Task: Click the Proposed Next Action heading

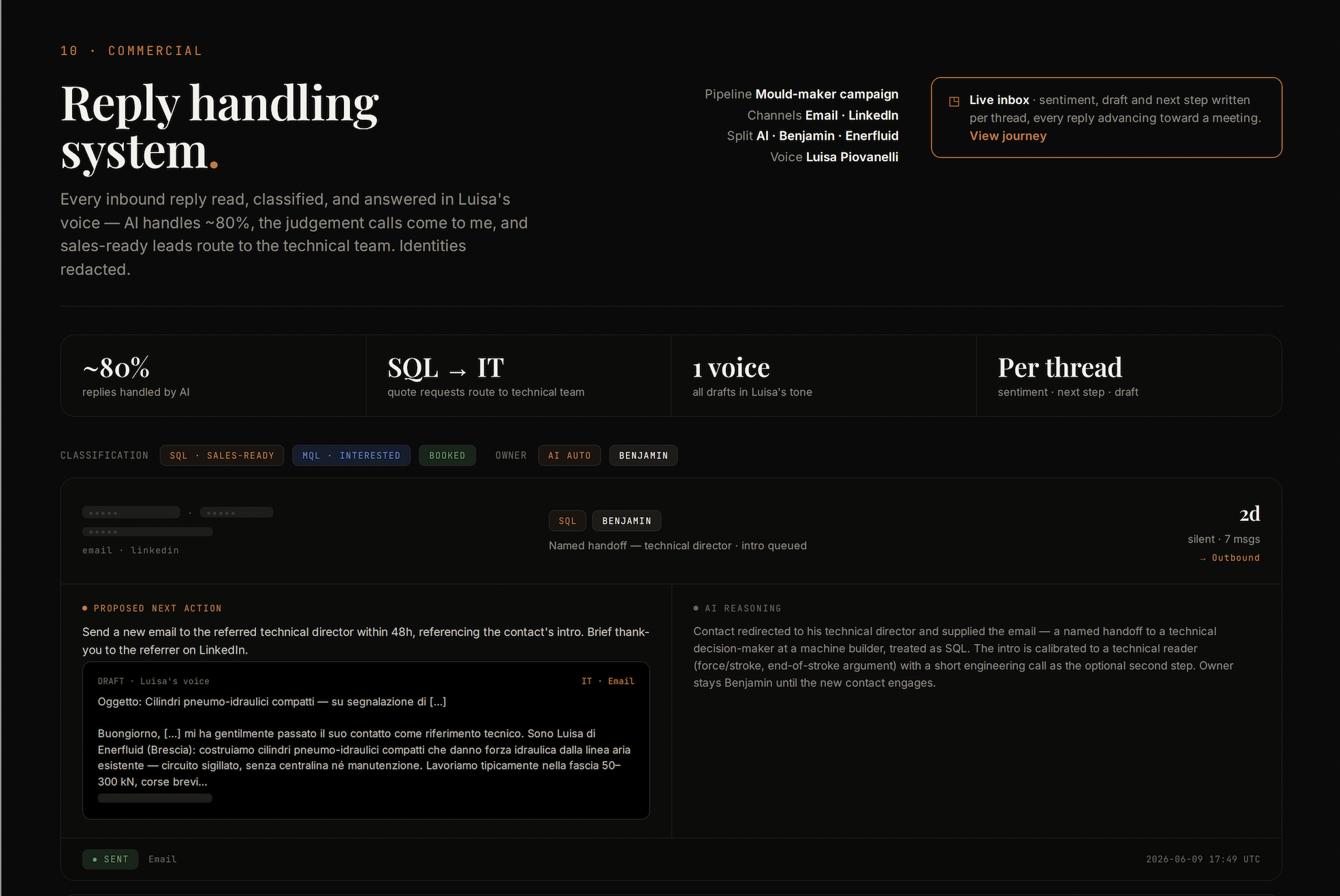Action: click(x=157, y=609)
